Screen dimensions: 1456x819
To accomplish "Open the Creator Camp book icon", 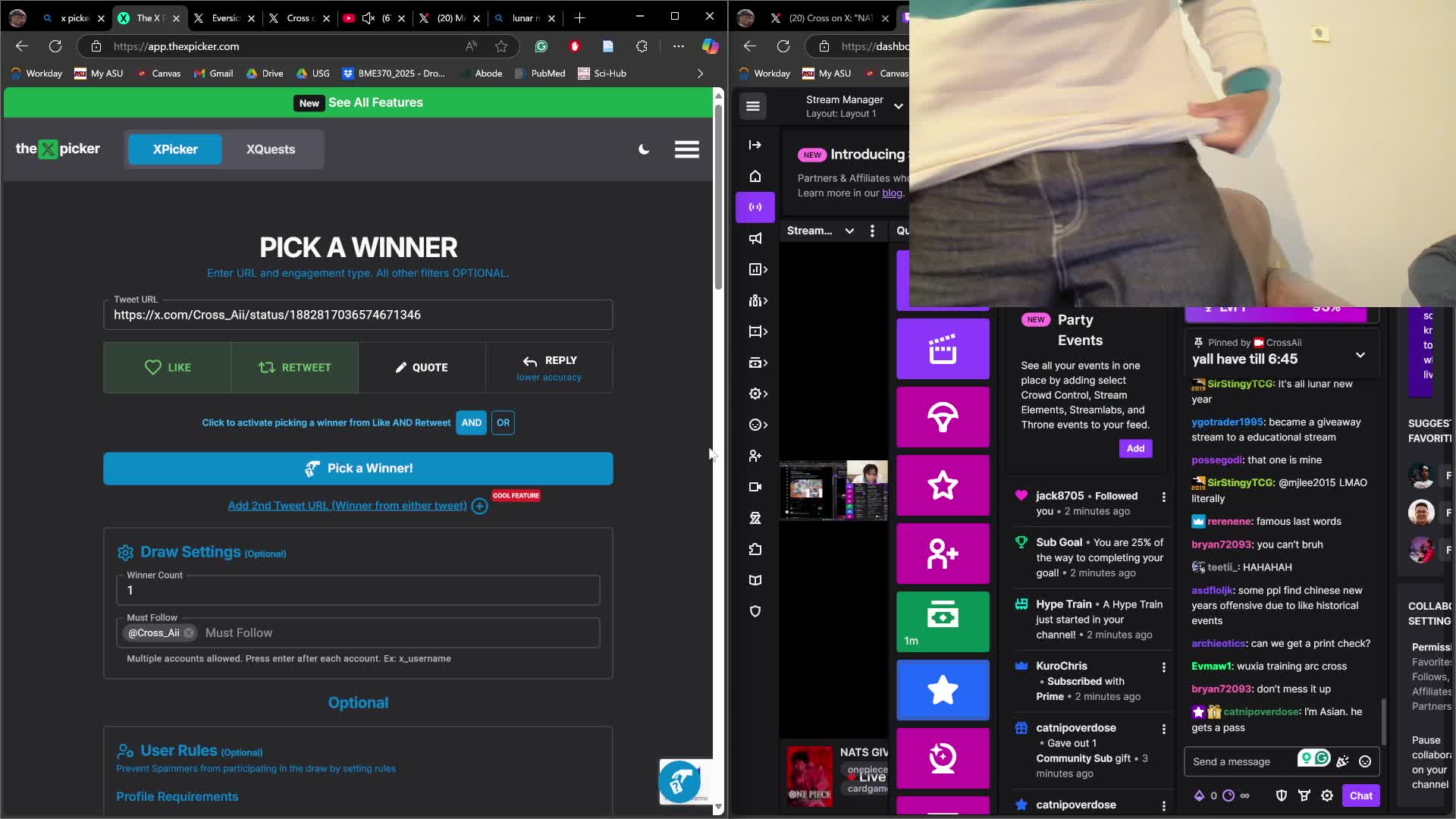I will click(755, 580).
